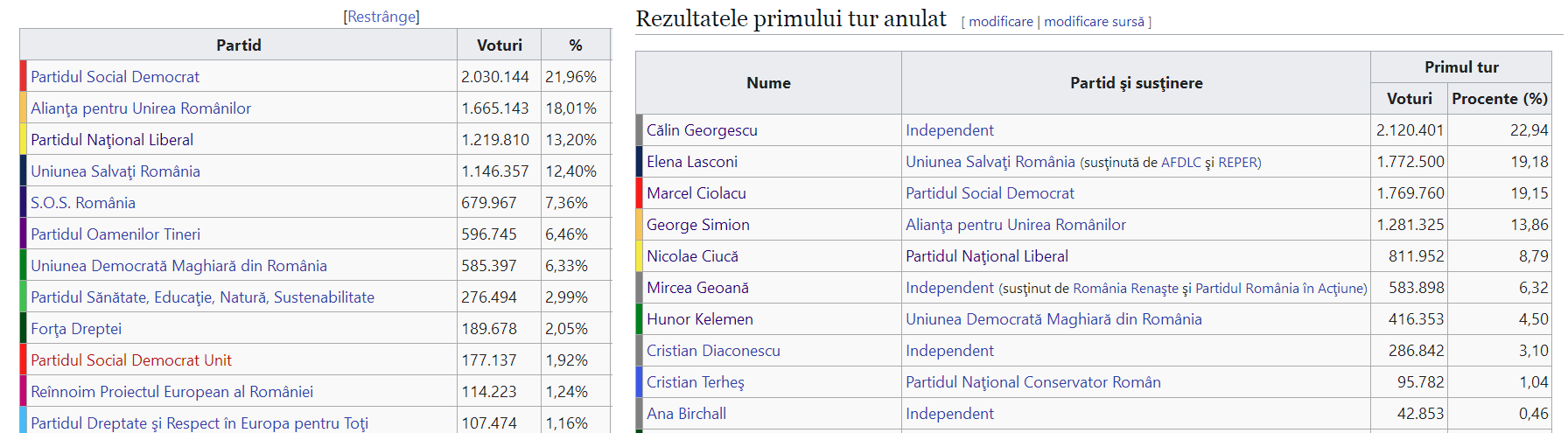Open Uniunea Salvați România in left table
This screenshot has width=1568, height=433.
[x=115, y=171]
